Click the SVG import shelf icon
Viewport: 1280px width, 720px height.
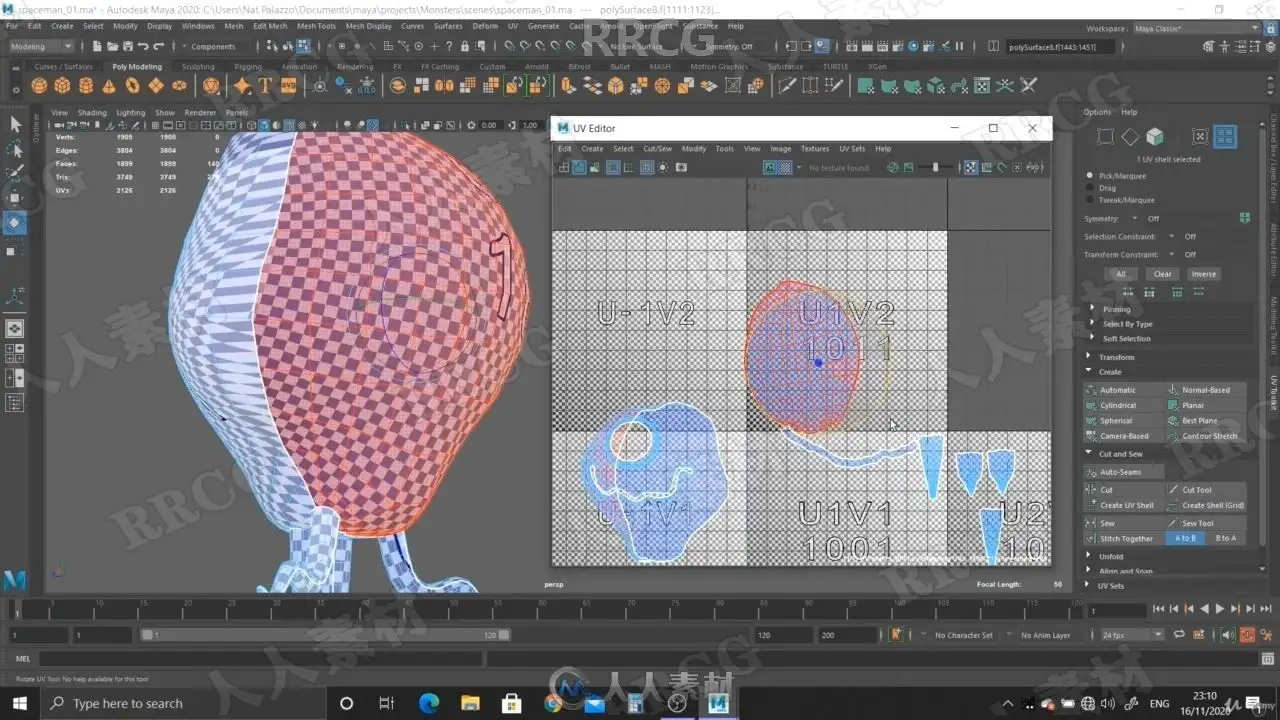288,86
